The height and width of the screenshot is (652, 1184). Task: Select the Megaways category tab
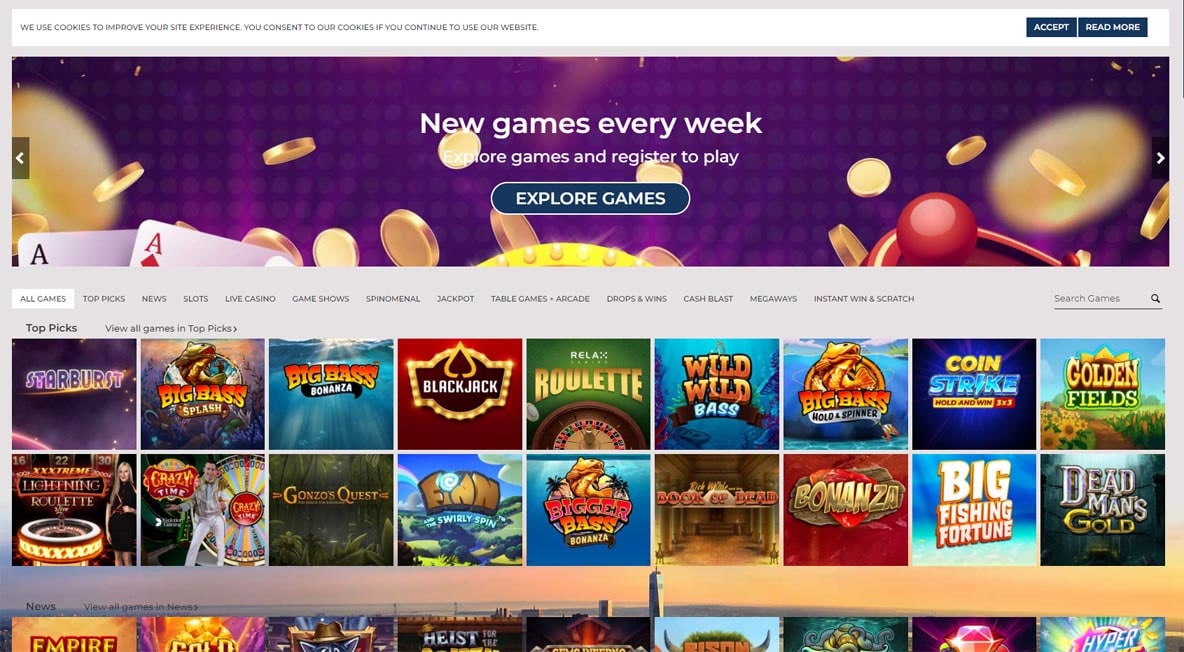pyautogui.click(x=773, y=298)
